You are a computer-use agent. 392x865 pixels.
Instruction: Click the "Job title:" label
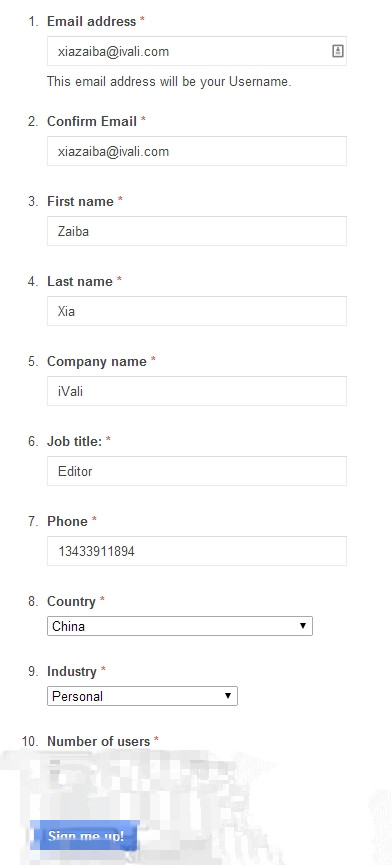click(x=74, y=441)
